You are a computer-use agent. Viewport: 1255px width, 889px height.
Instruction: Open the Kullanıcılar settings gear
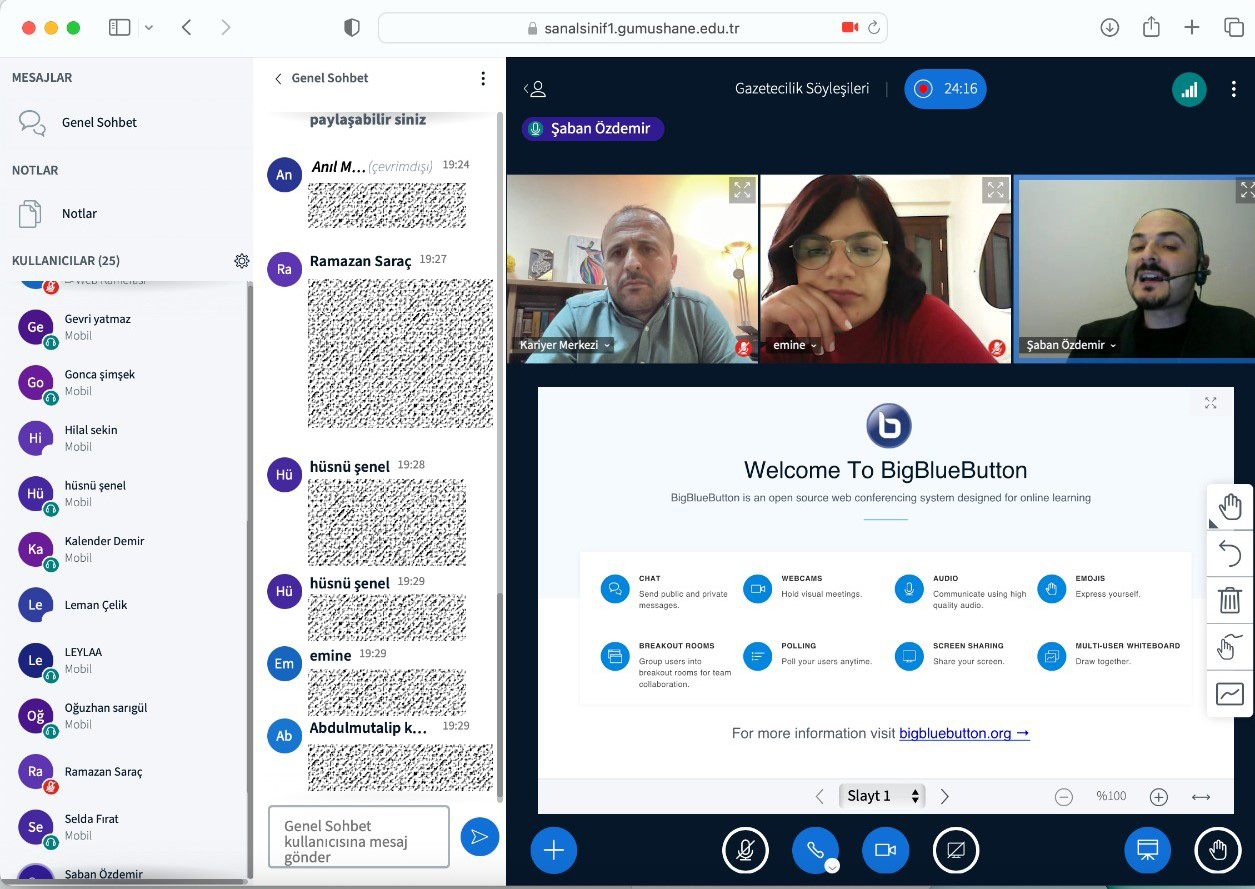[242, 261]
